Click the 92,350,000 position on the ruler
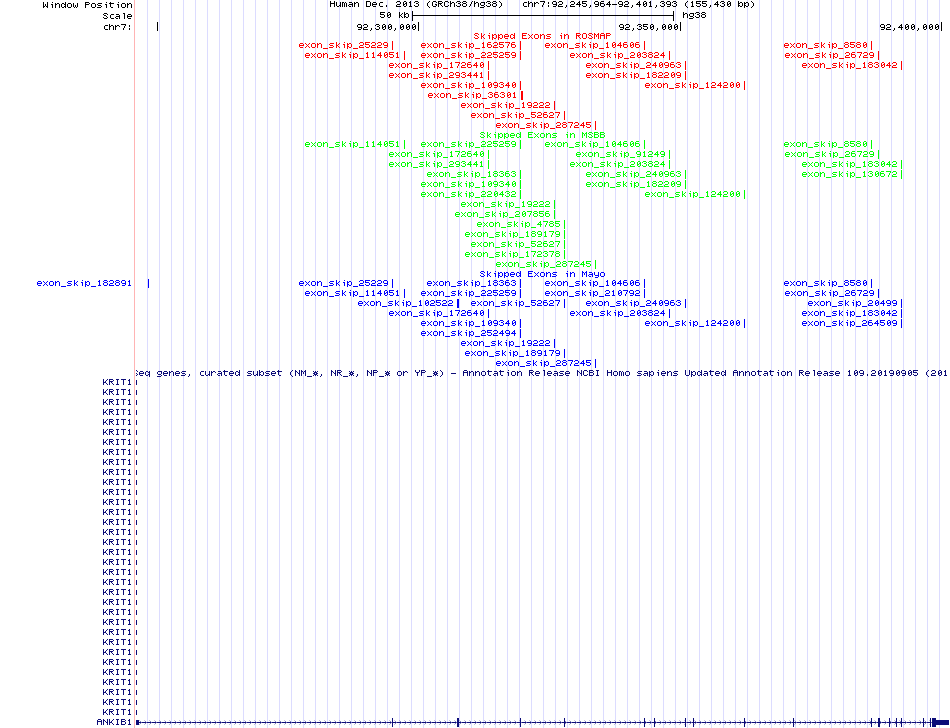 point(648,27)
